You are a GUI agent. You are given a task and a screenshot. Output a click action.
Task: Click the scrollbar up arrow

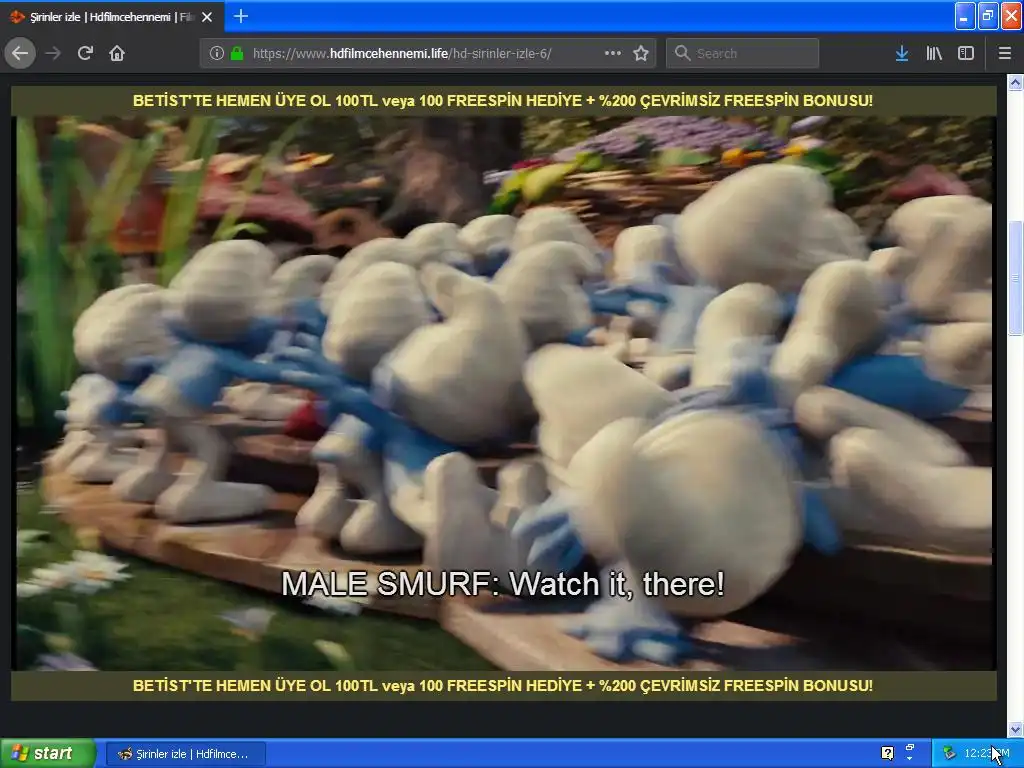1015,82
